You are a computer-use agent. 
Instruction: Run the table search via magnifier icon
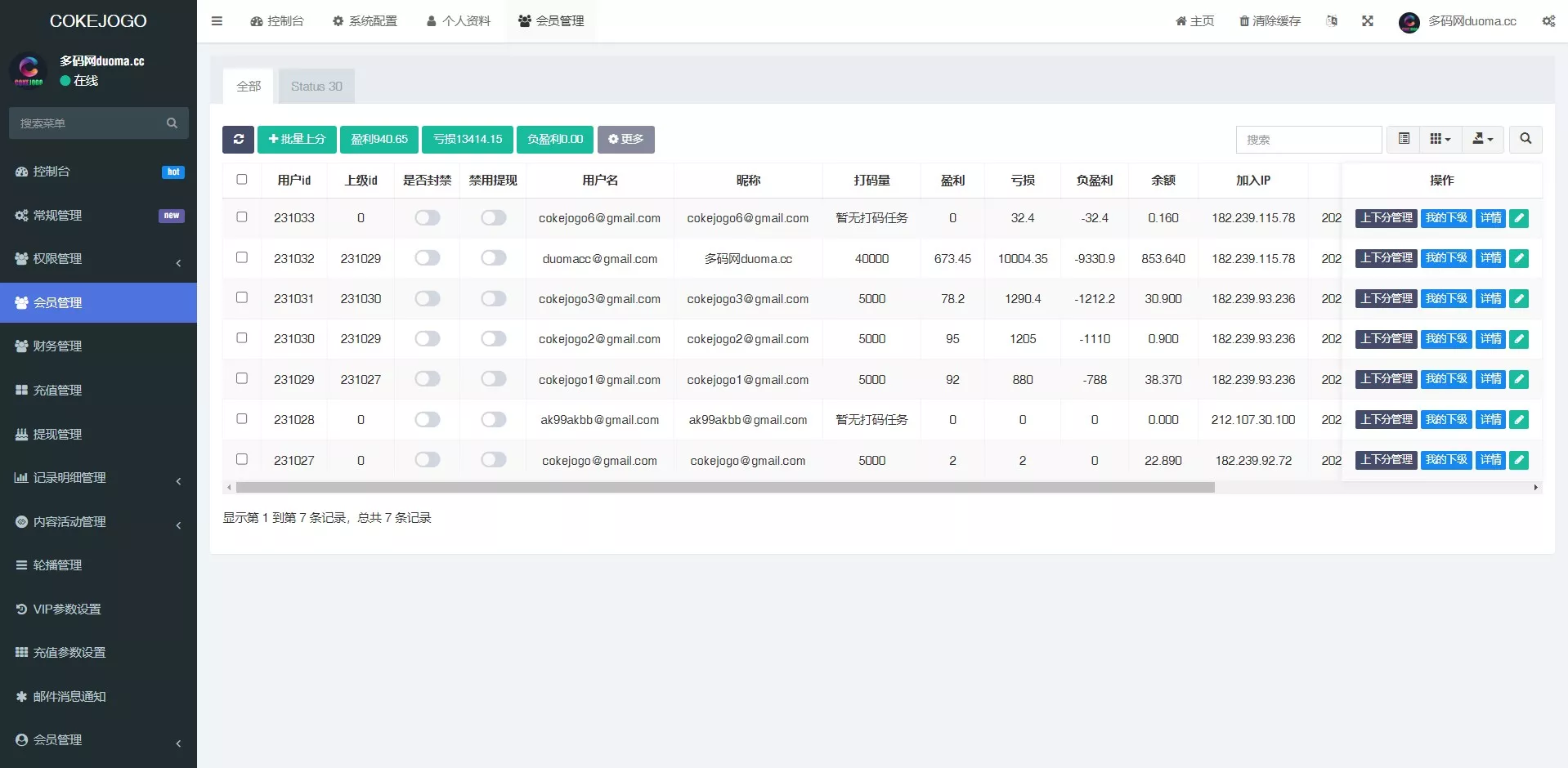(x=1525, y=139)
